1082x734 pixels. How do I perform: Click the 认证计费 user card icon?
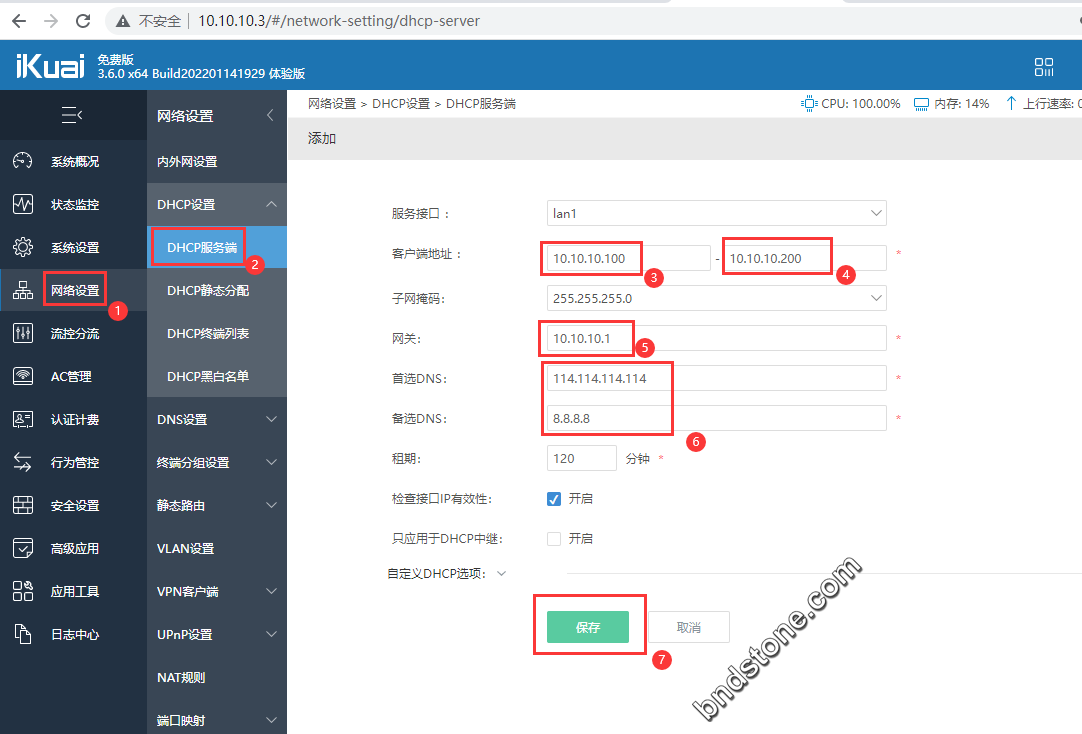(23, 419)
